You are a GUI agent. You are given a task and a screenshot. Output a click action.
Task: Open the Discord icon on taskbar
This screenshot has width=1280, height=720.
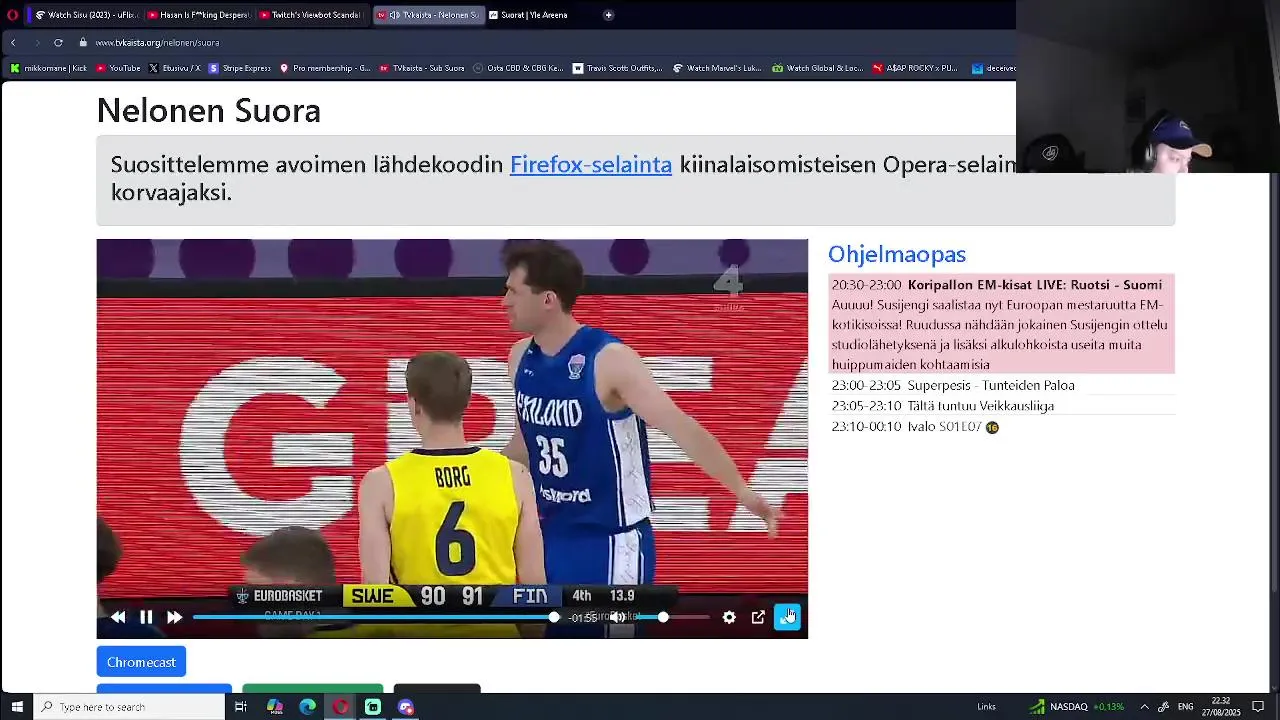tap(405, 707)
